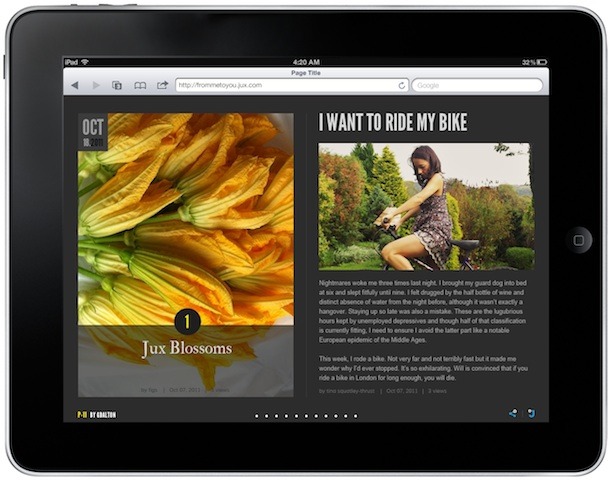
Task: Select the last page indicator dot
Action: pos(356,415)
